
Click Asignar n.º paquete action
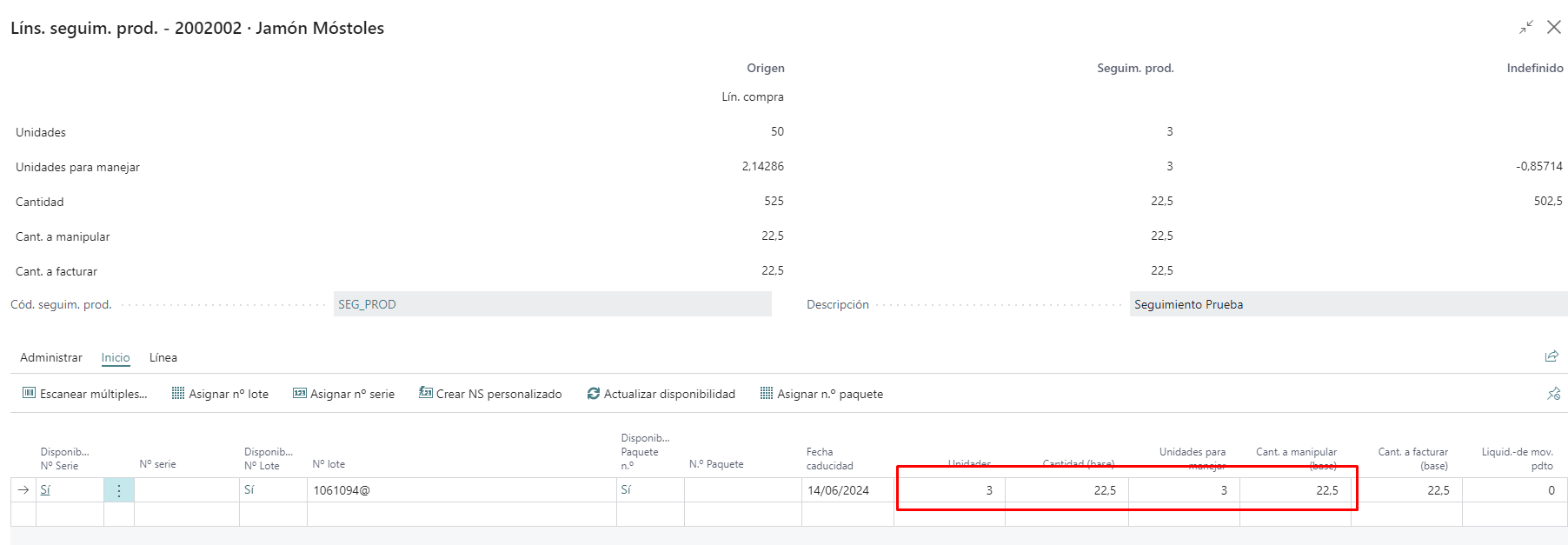tap(821, 394)
